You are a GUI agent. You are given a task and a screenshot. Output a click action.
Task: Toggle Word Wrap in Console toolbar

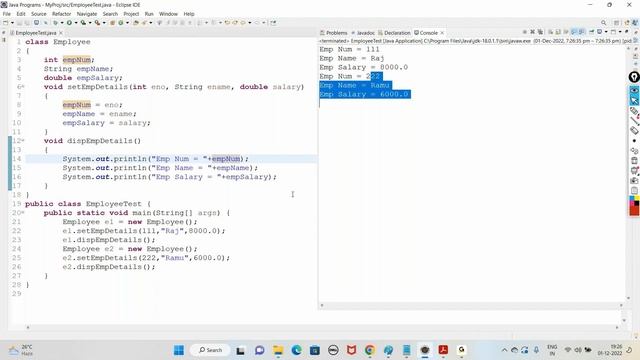(x=566, y=32)
